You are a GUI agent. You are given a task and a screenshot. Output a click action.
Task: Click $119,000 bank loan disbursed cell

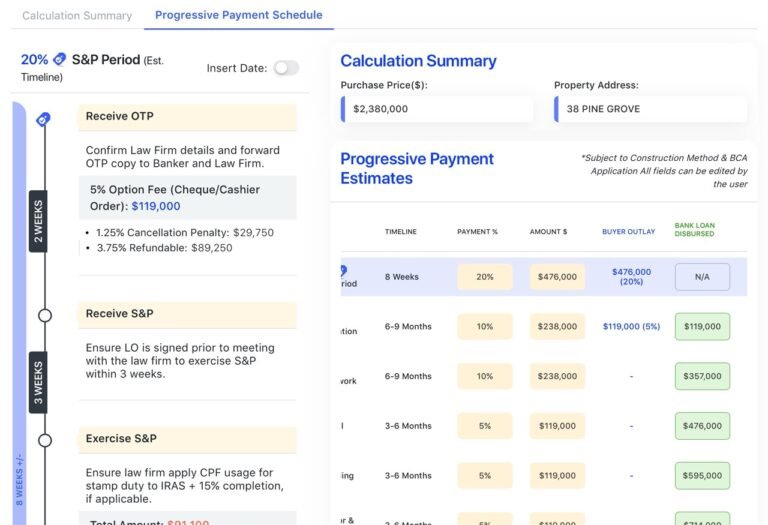coord(702,327)
